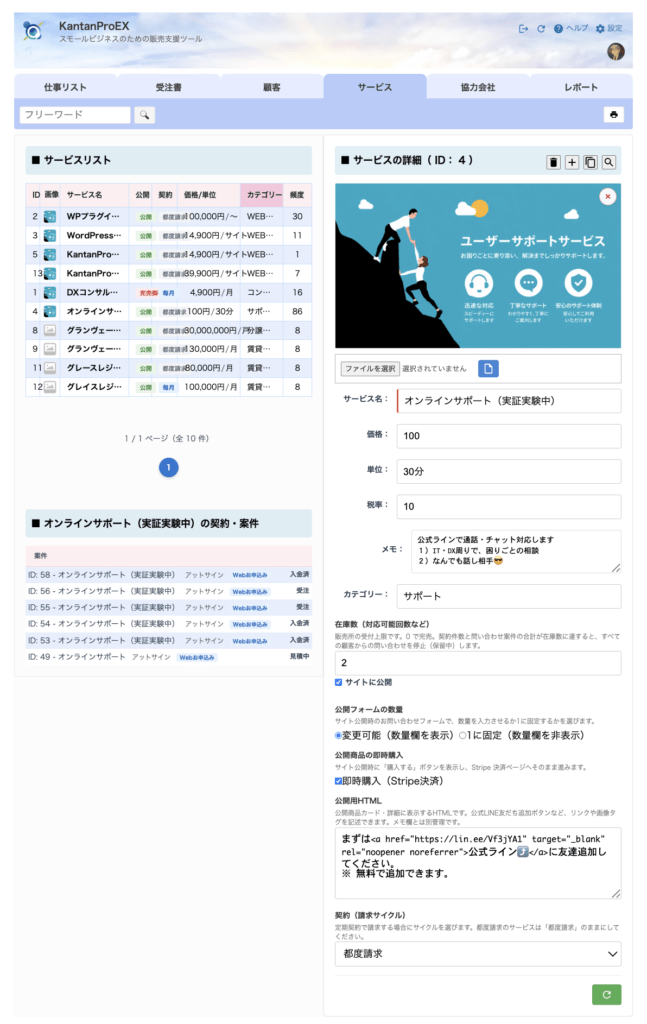
Task: Sort by 頻度 column header
Action: (x=297, y=195)
